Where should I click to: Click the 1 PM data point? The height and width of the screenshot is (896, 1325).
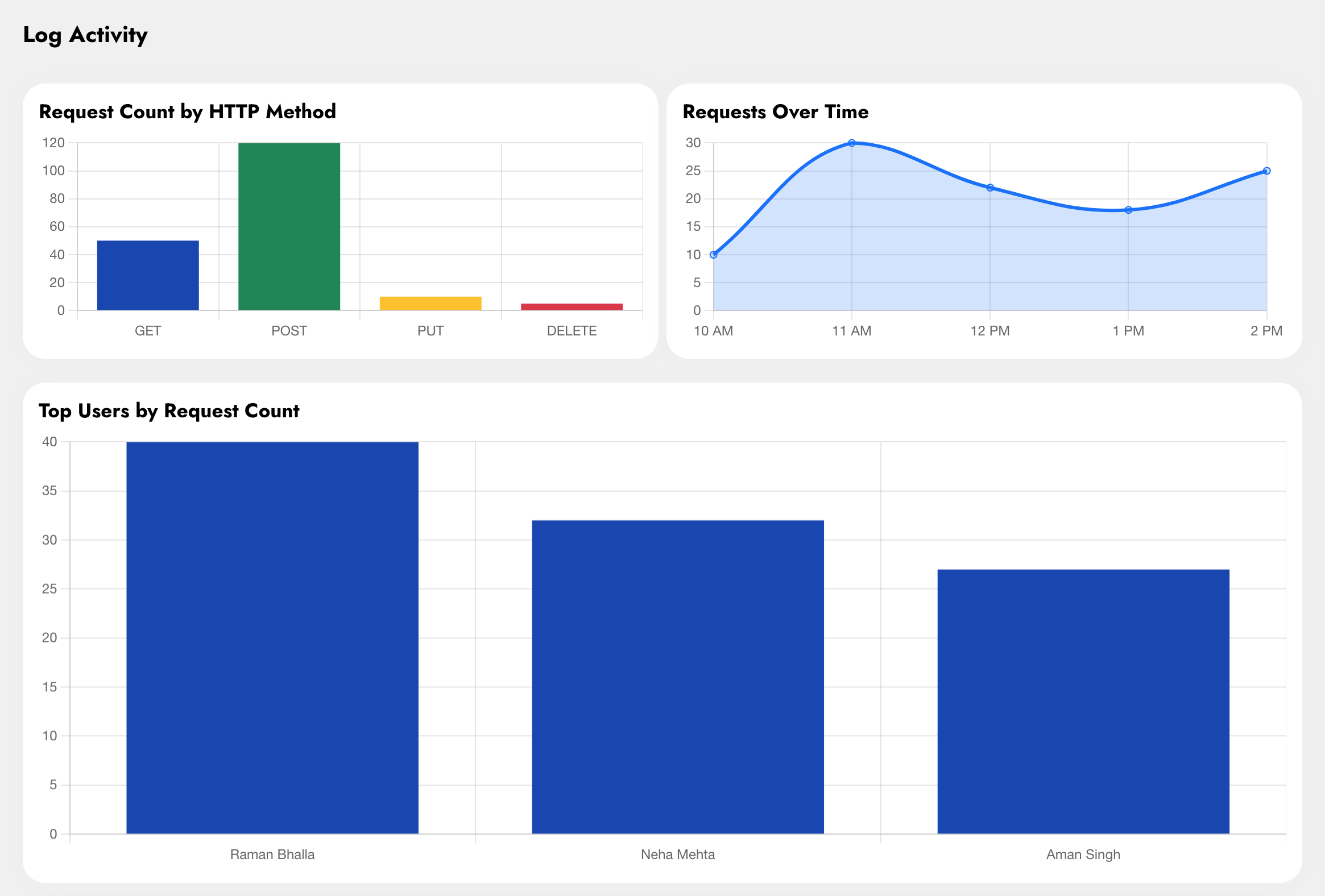pyautogui.click(x=1128, y=210)
